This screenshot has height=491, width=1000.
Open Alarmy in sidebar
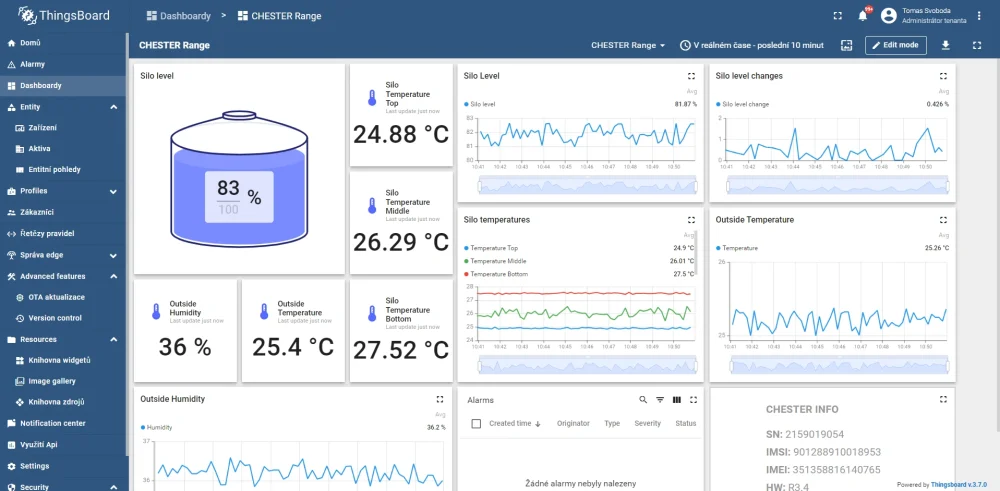pos(64,64)
